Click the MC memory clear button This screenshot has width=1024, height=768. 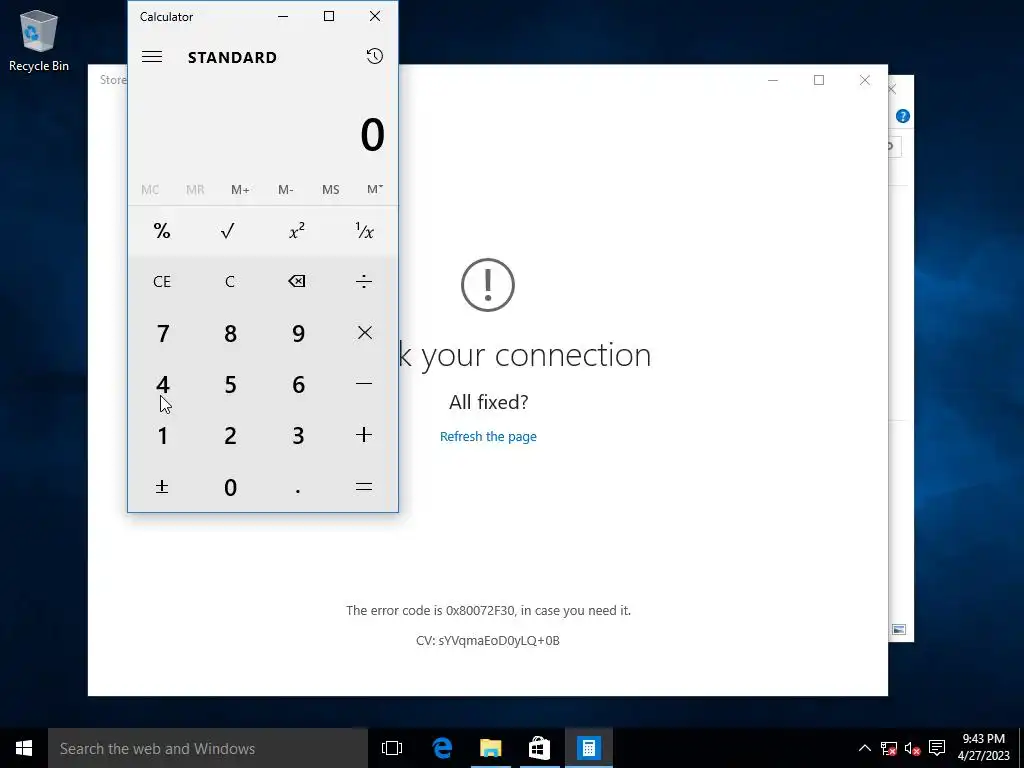click(150, 189)
